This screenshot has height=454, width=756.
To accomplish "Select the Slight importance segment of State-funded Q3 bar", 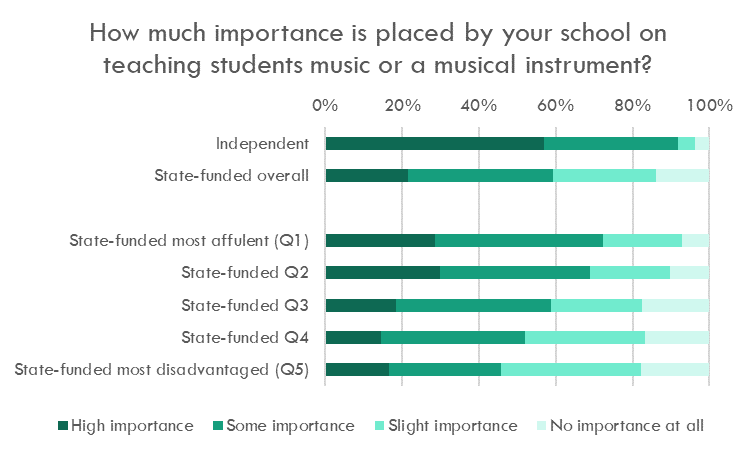I will (x=596, y=305).
